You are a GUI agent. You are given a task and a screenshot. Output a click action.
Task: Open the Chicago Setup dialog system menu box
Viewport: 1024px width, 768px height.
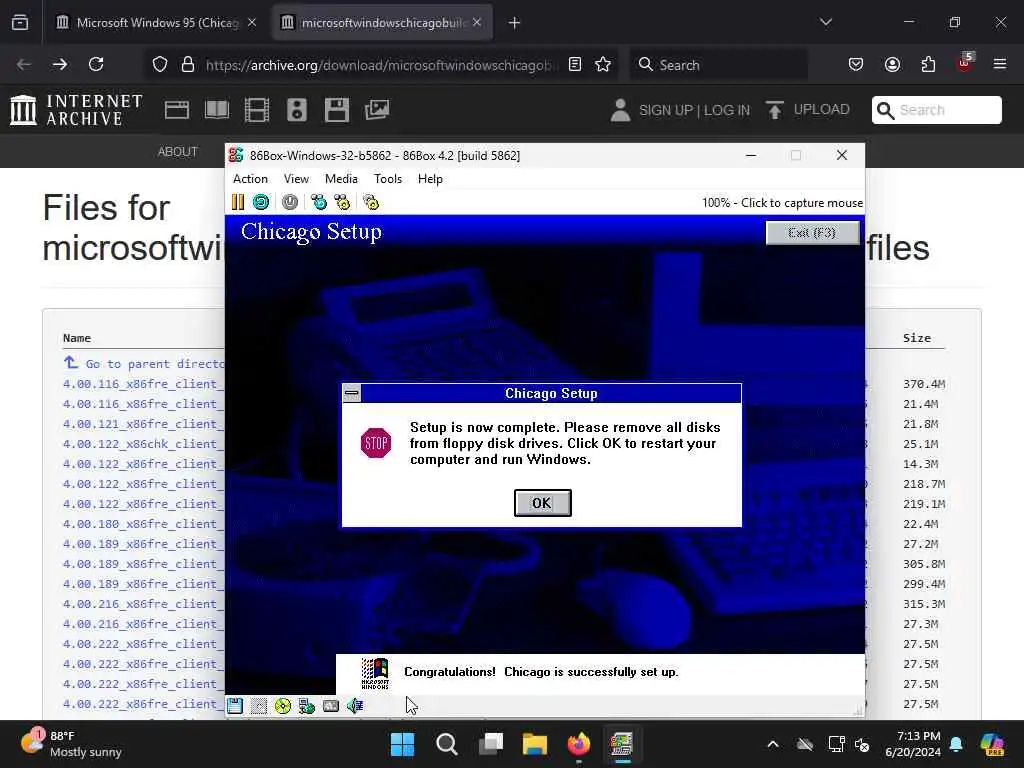351,393
